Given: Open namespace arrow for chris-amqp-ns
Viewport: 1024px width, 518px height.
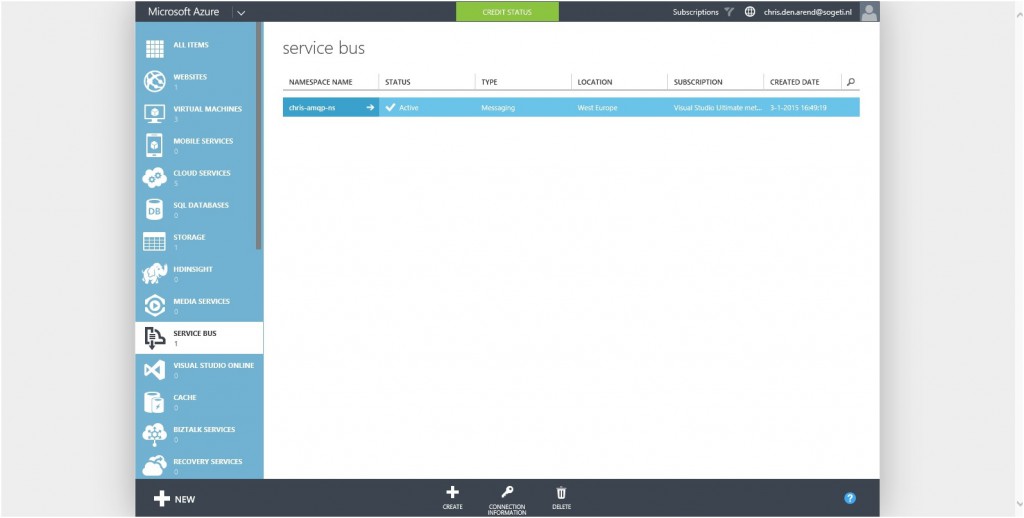Looking at the screenshot, I should pos(370,107).
